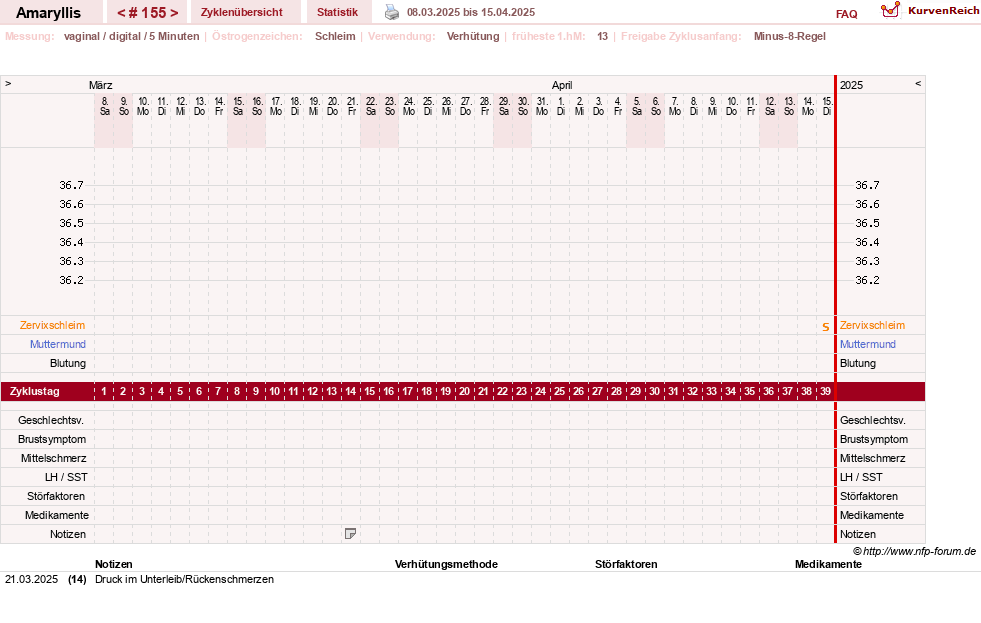Click the right chart arrow beside 2025
981x623 pixels.
click(918, 83)
